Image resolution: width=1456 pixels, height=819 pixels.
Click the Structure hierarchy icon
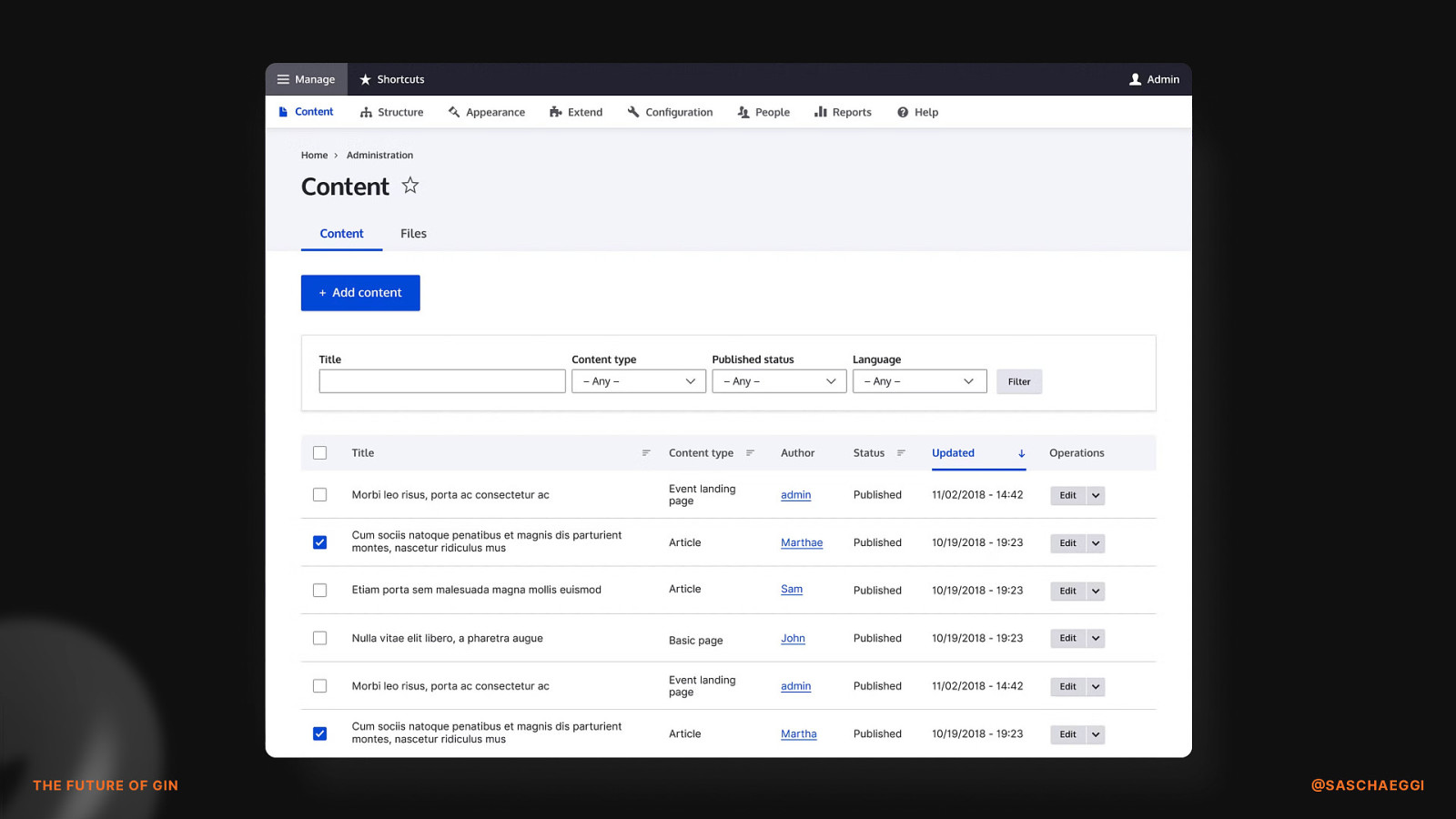[x=366, y=112]
